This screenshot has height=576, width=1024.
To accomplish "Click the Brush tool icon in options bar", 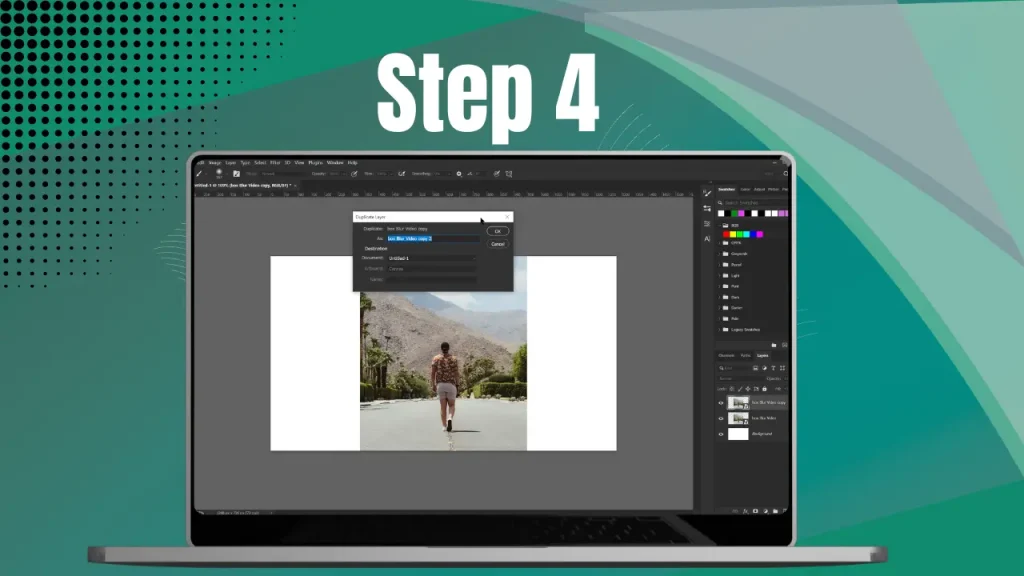I will [x=199, y=174].
